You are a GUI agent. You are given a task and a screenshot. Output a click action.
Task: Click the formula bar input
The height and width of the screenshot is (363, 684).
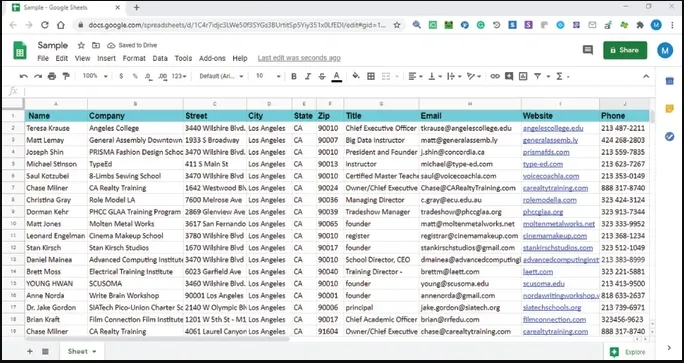(x=339, y=91)
